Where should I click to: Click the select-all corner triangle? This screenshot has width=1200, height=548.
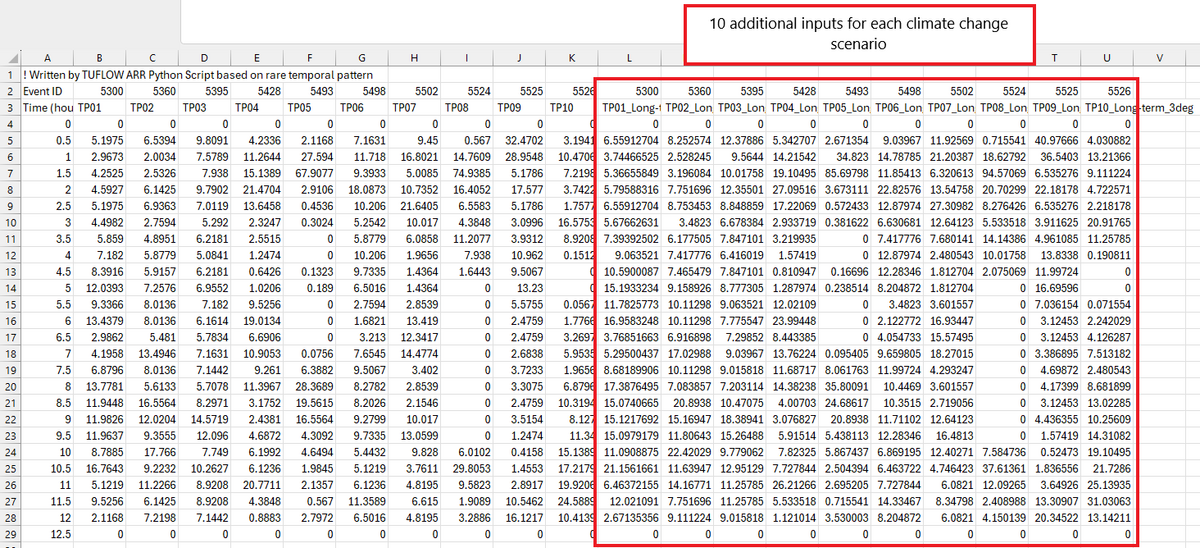pos(11,59)
